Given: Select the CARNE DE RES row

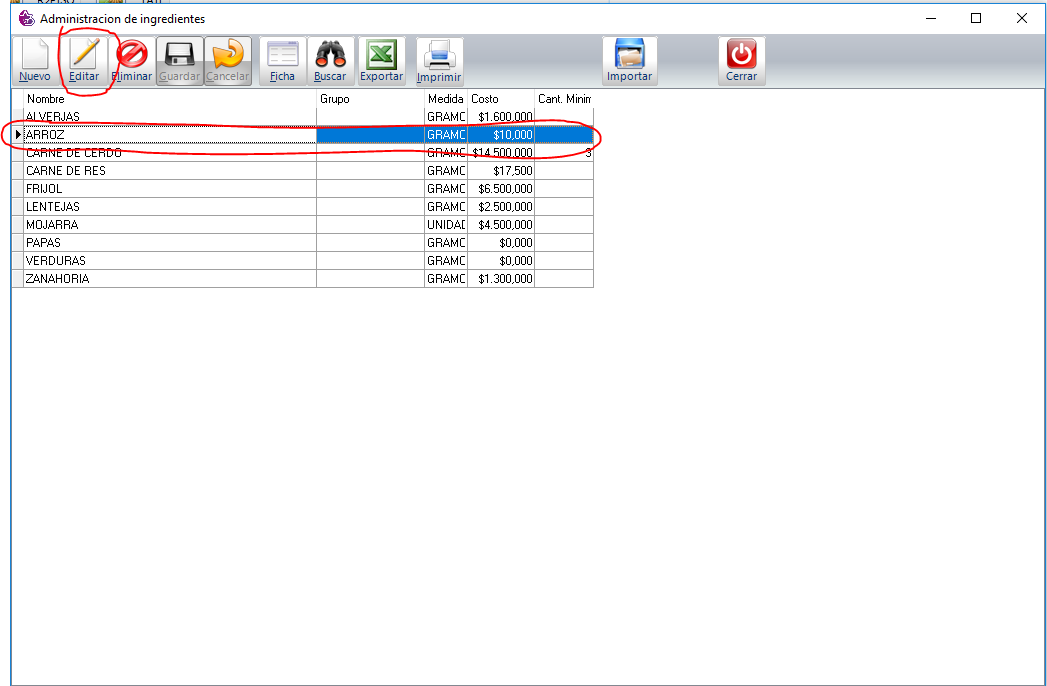Looking at the screenshot, I should coord(170,171).
